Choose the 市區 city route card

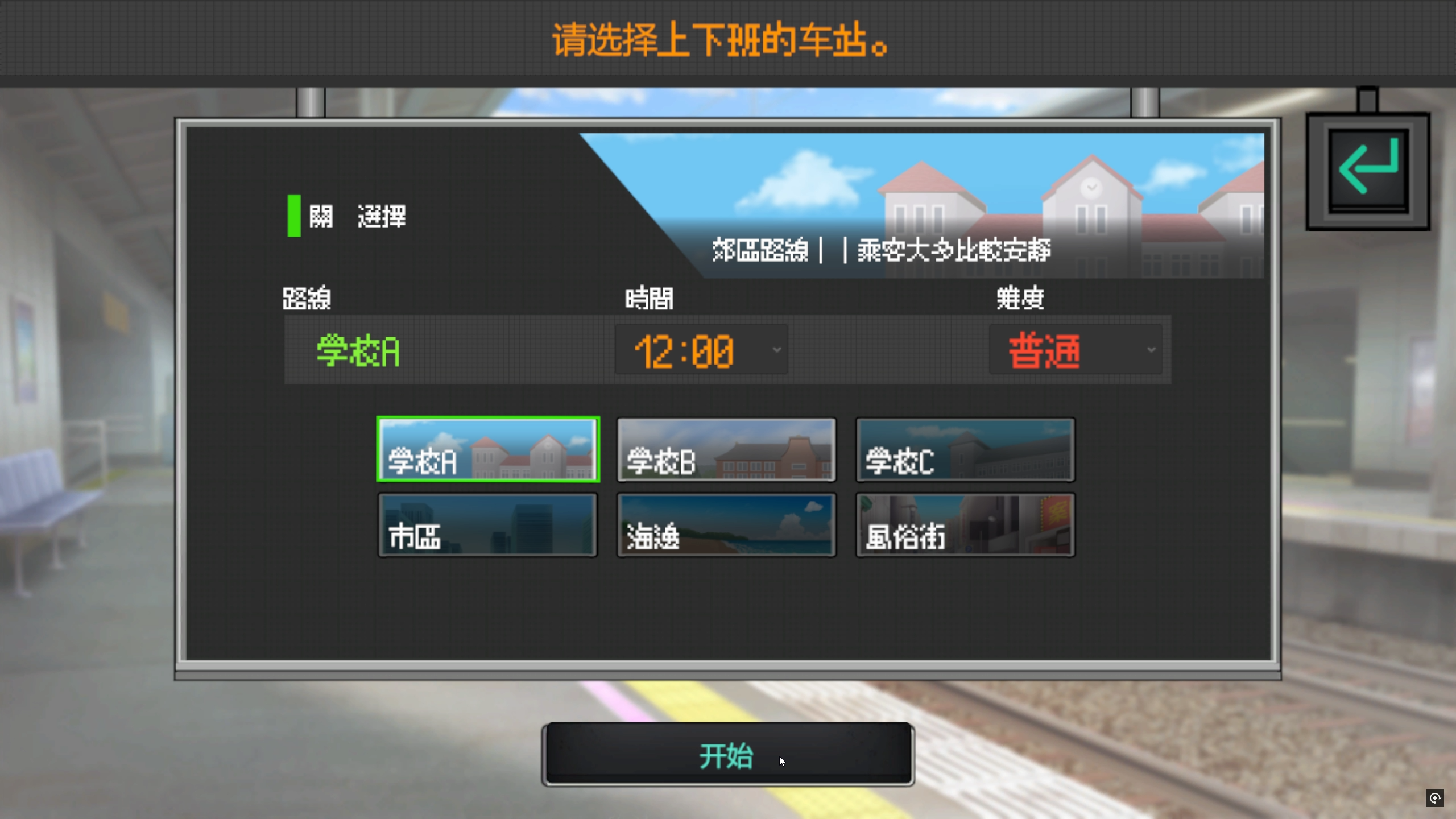(488, 525)
